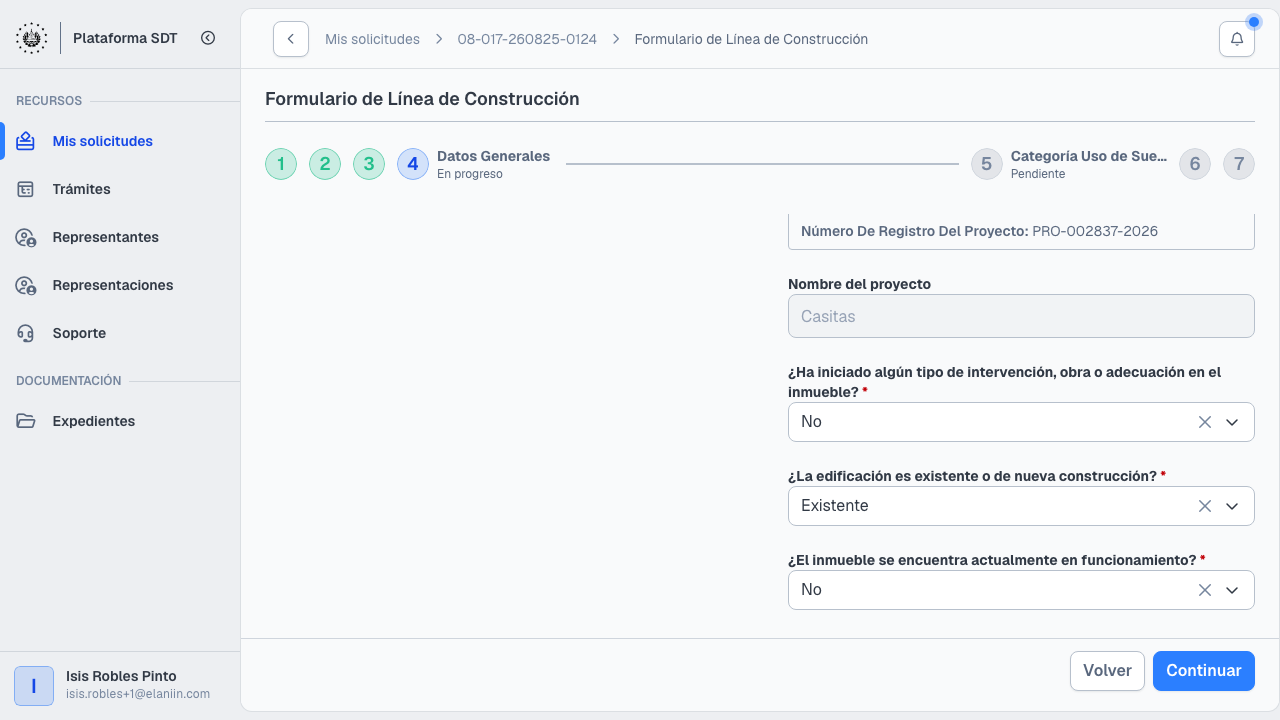Viewport: 1280px width, 720px height.
Task: Click Representaciones user icon
Action: click(26, 285)
